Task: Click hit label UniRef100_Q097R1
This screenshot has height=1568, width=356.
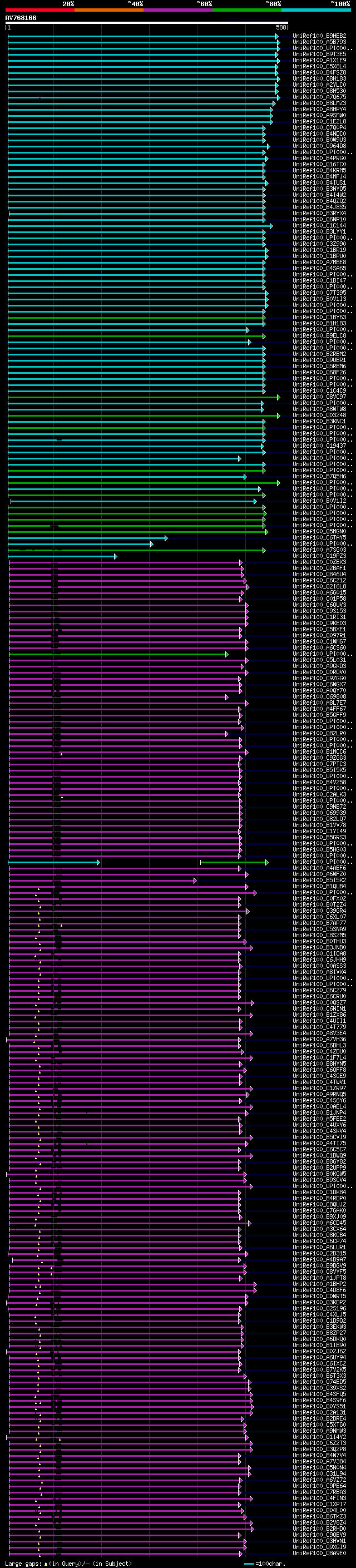Action: point(319,635)
